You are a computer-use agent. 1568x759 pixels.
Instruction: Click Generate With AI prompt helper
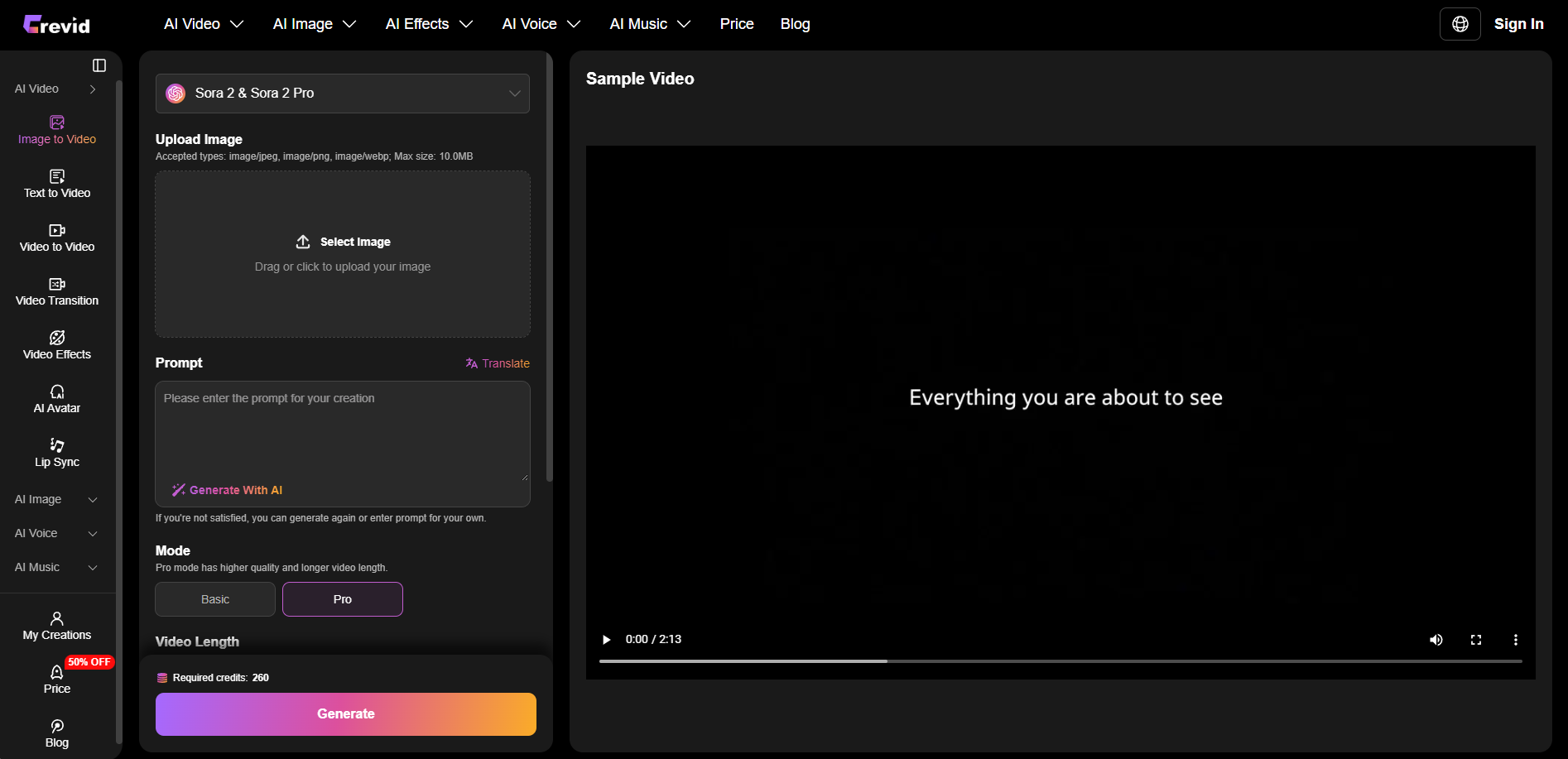tap(227, 490)
